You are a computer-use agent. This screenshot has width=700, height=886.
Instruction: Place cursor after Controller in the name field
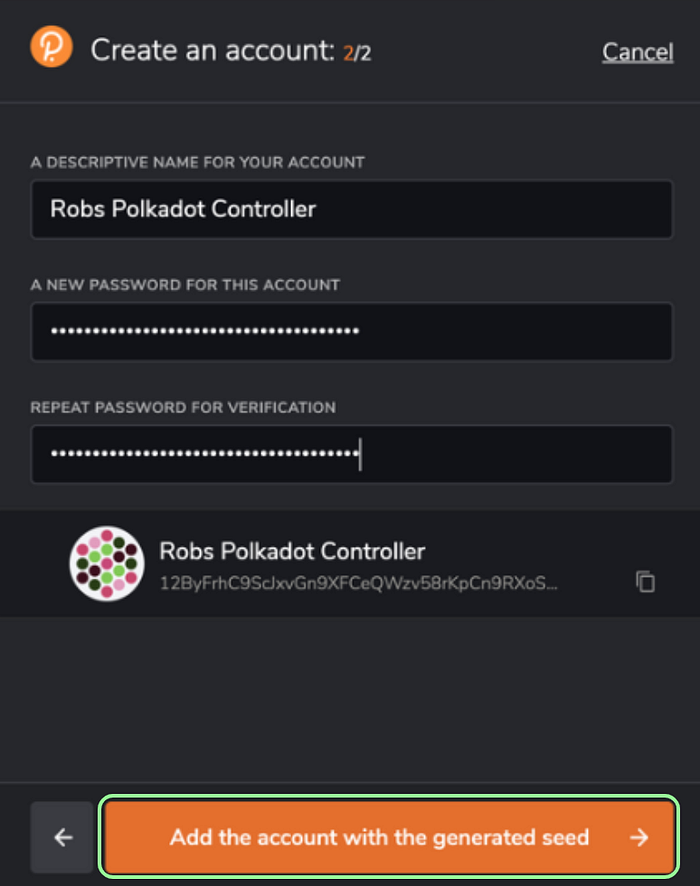(318, 209)
